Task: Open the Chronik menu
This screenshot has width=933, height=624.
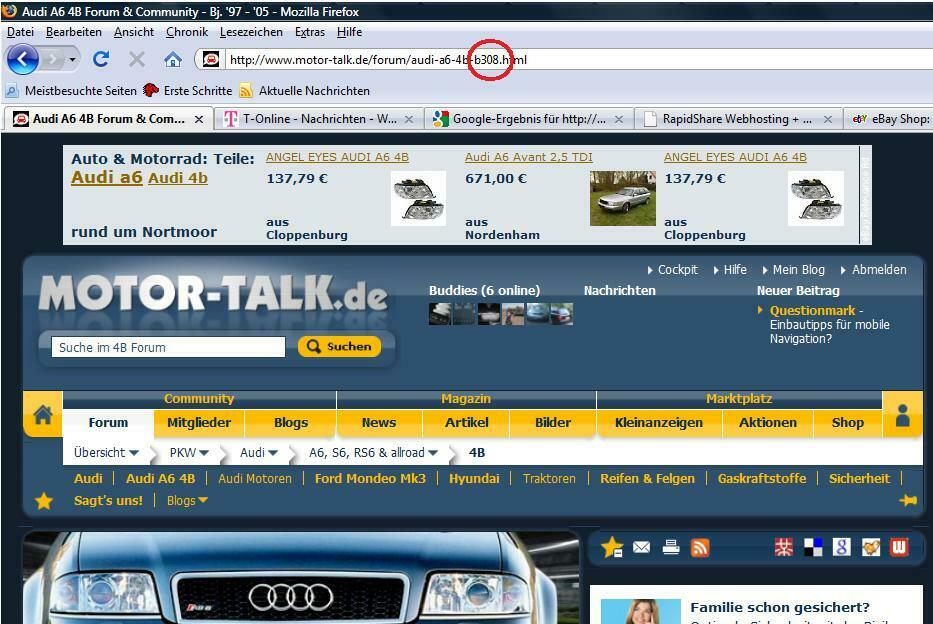Action: pos(187,32)
